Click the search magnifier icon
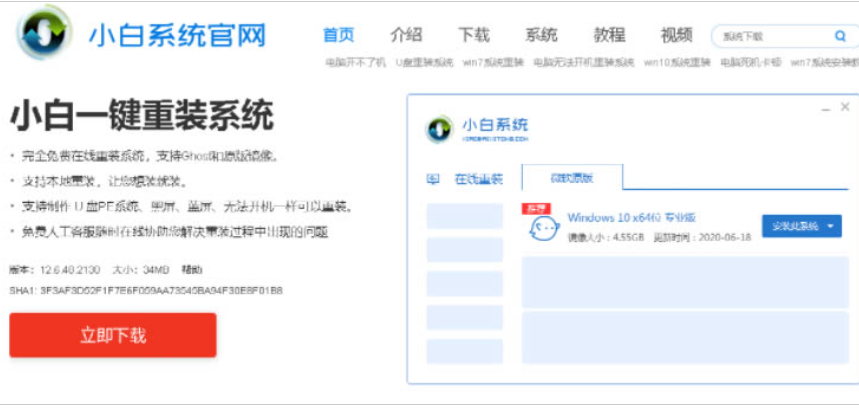The height and width of the screenshot is (408, 859). (840, 36)
